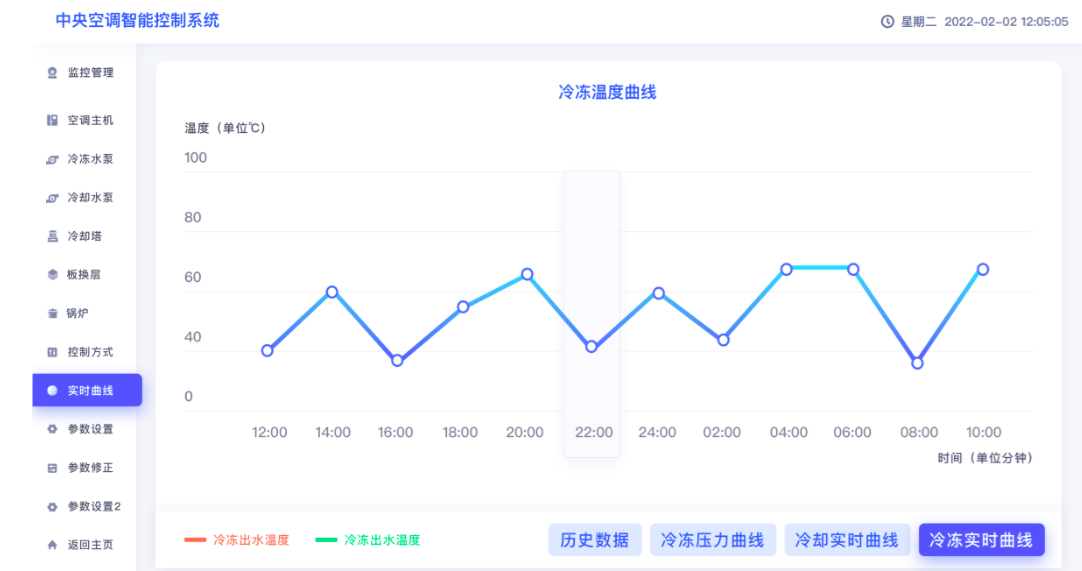The width and height of the screenshot is (1082, 571).
Task: Click the 监控管理 sidebar icon
Action: click(52, 73)
